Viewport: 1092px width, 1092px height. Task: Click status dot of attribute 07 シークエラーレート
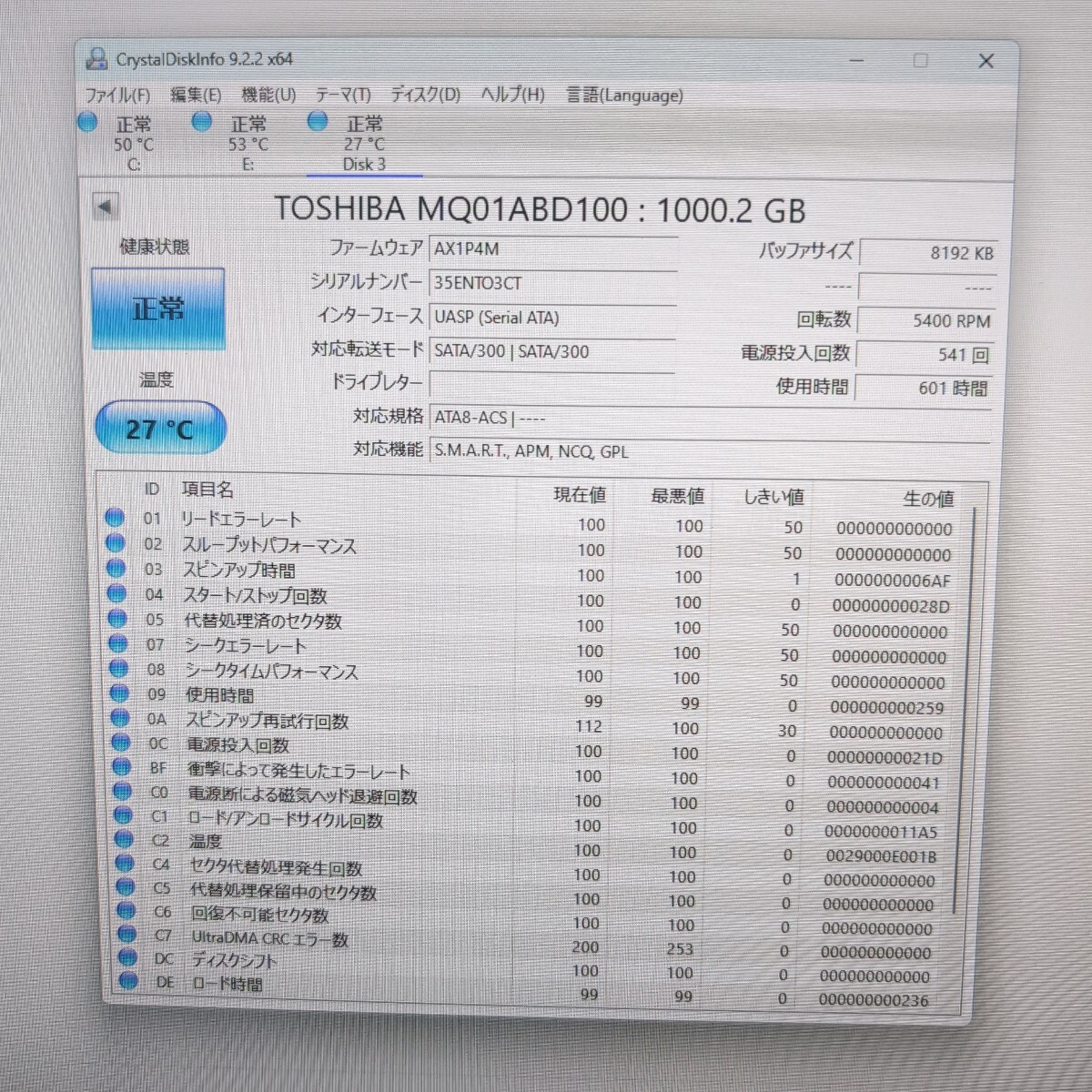click(x=118, y=643)
